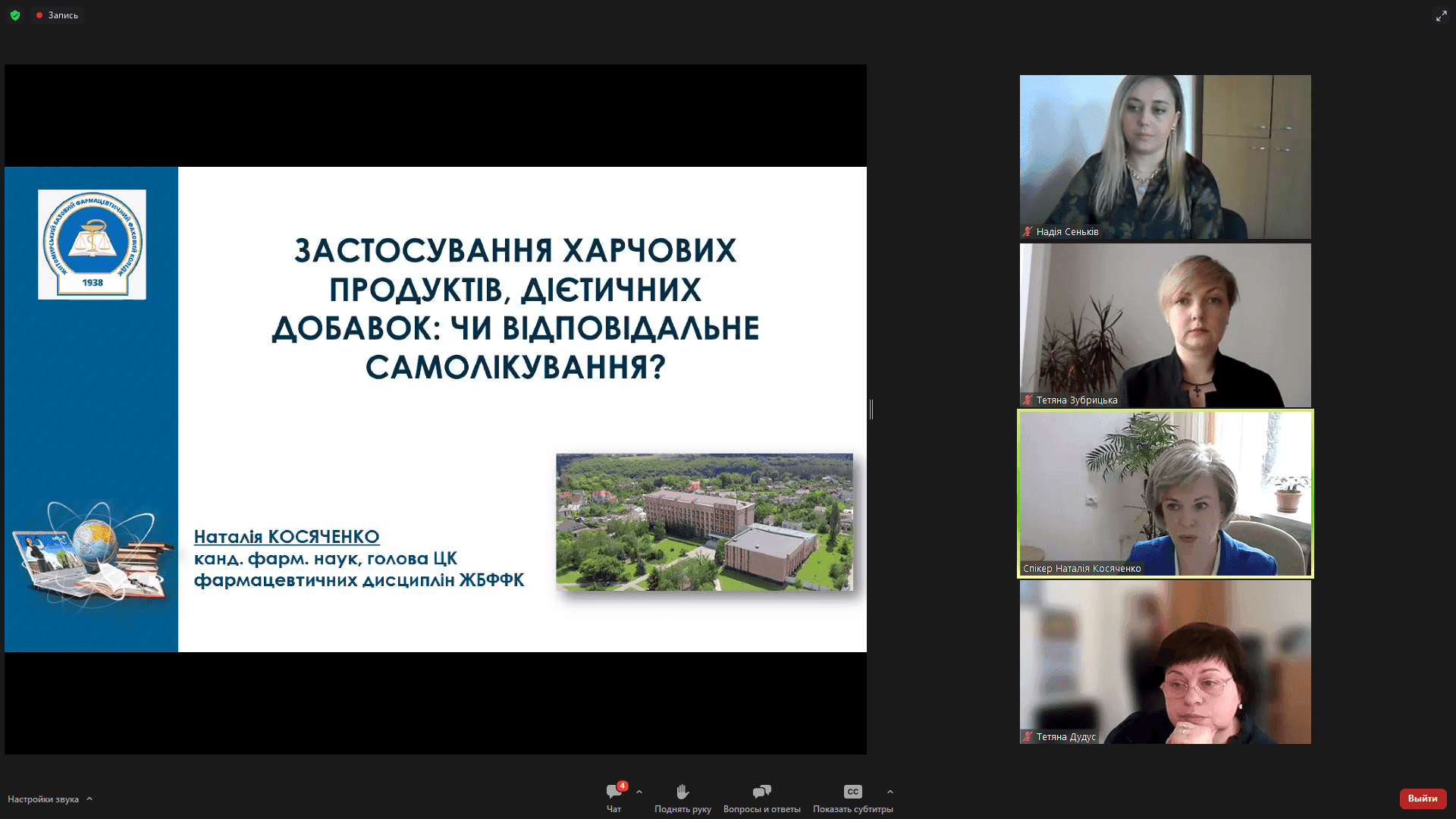Click the divider handle between slide and videos
This screenshot has height=819, width=1456.
click(x=871, y=409)
